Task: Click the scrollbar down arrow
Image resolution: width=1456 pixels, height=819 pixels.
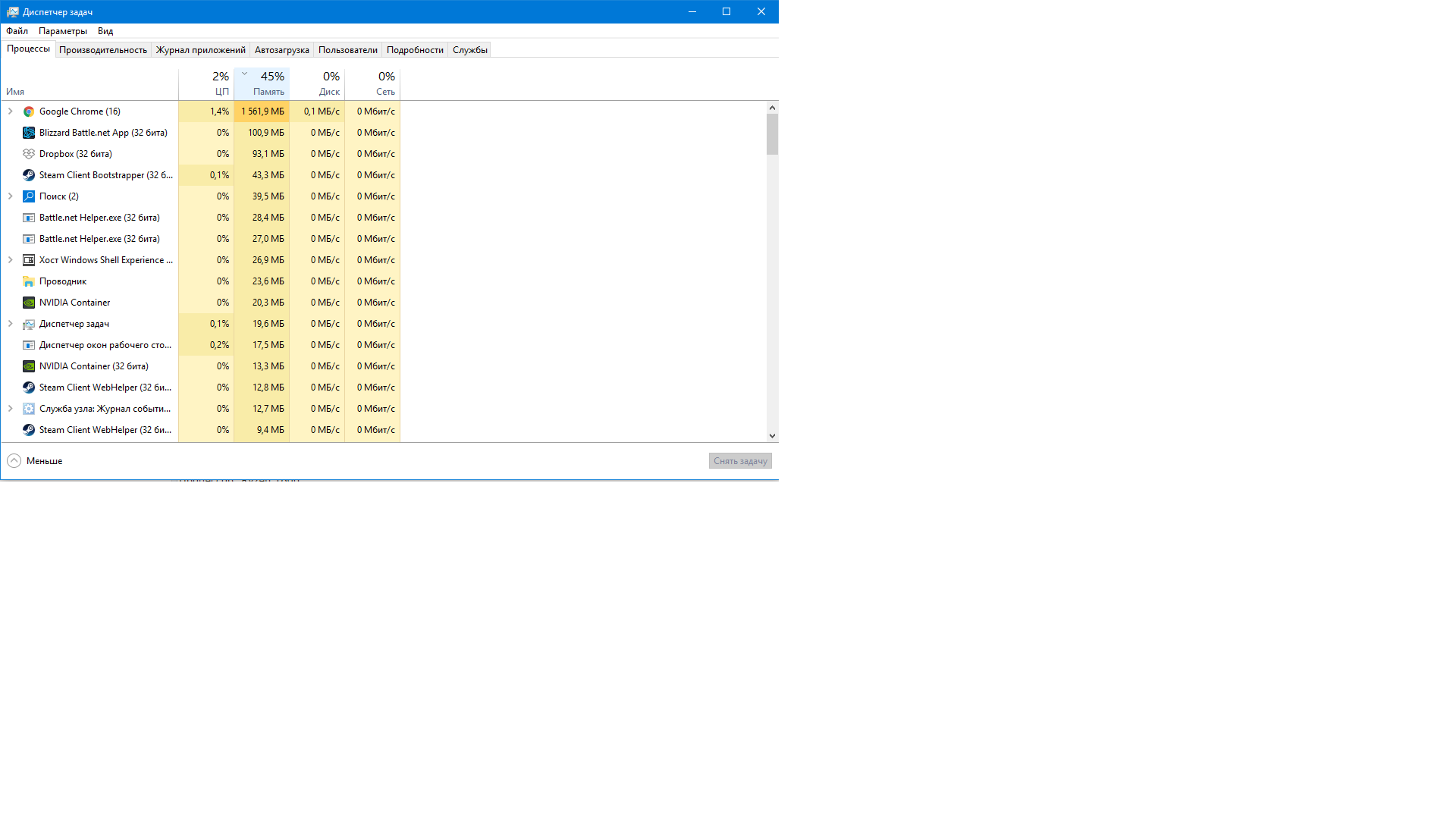Action: [772, 436]
